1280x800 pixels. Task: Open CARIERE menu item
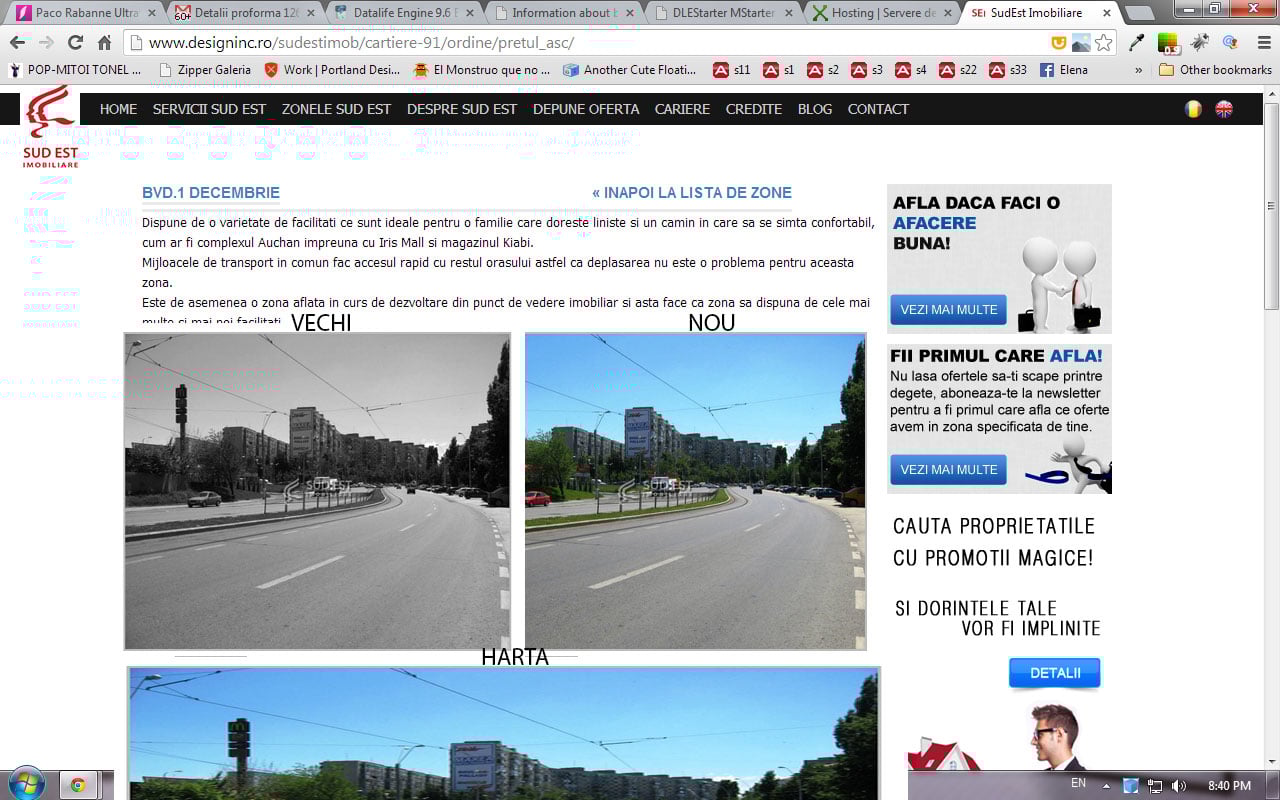pos(682,109)
